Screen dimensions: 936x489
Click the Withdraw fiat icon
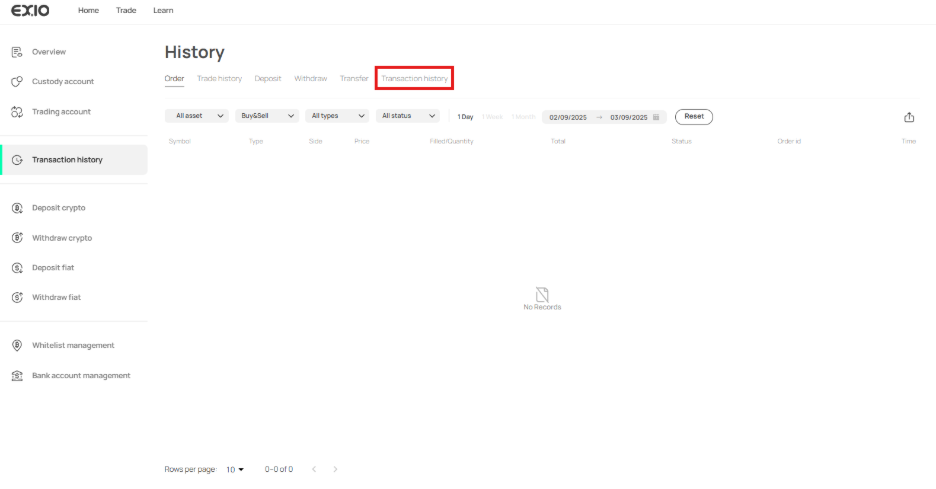[17, 298]
